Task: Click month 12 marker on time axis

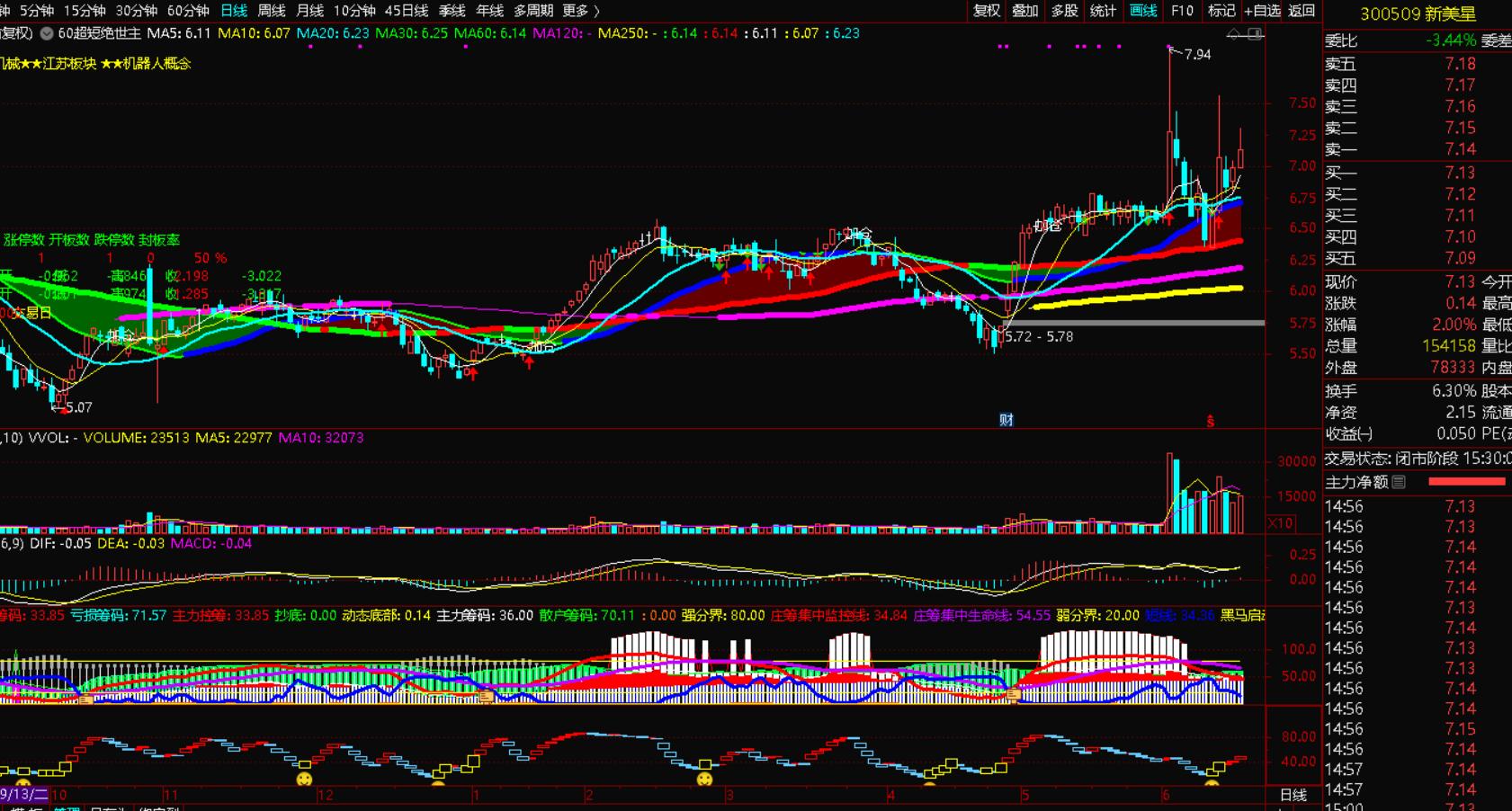Action: point(326,796)
